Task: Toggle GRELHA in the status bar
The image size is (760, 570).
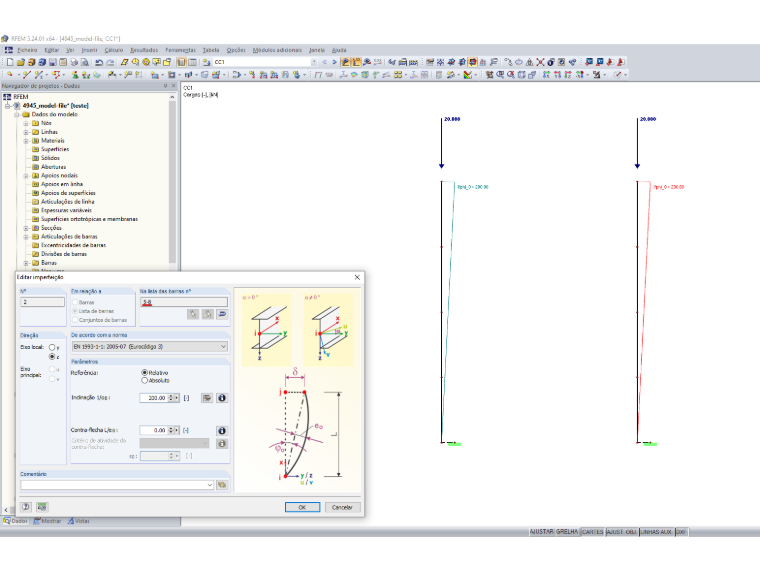Action: [x=567, y=532]
